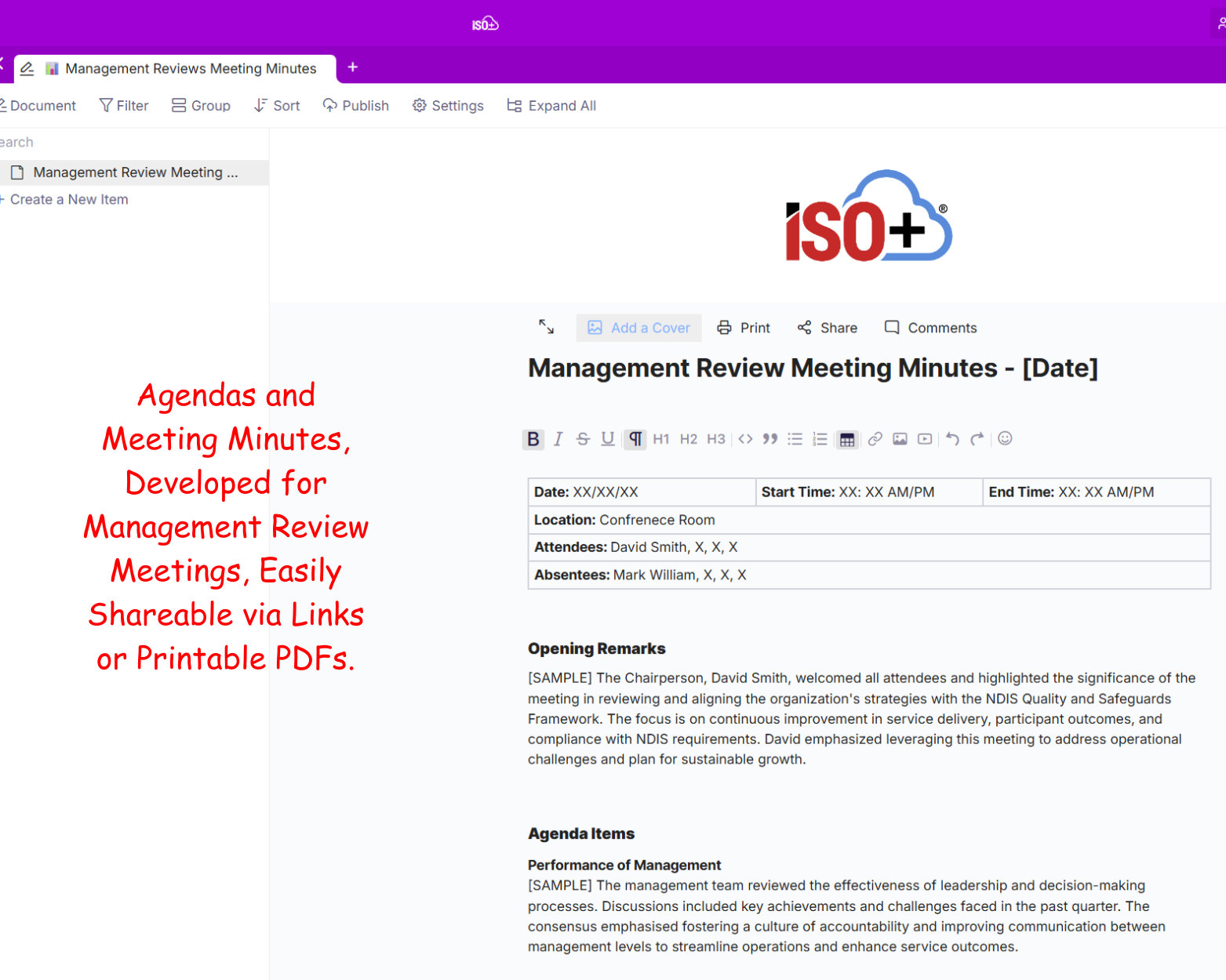
Task: Open the Group options
Action: pyautogui.click(x=201, y=106)
